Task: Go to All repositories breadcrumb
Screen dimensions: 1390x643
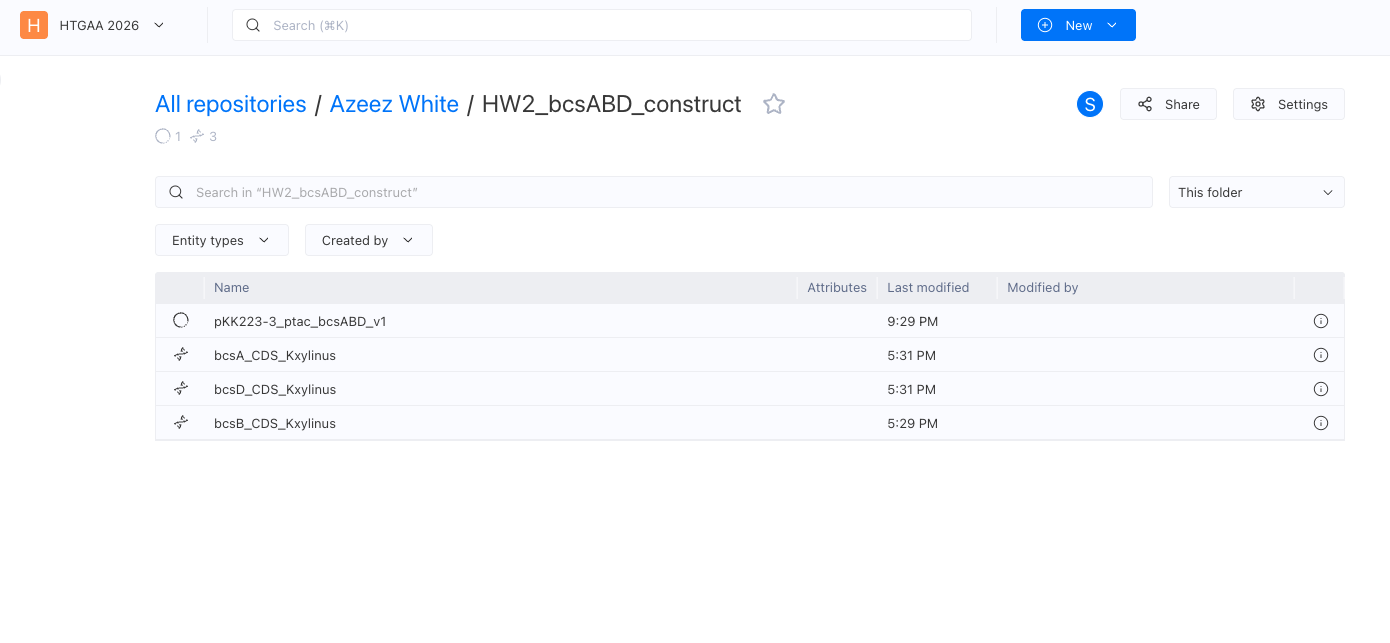Action: point(231,104)
